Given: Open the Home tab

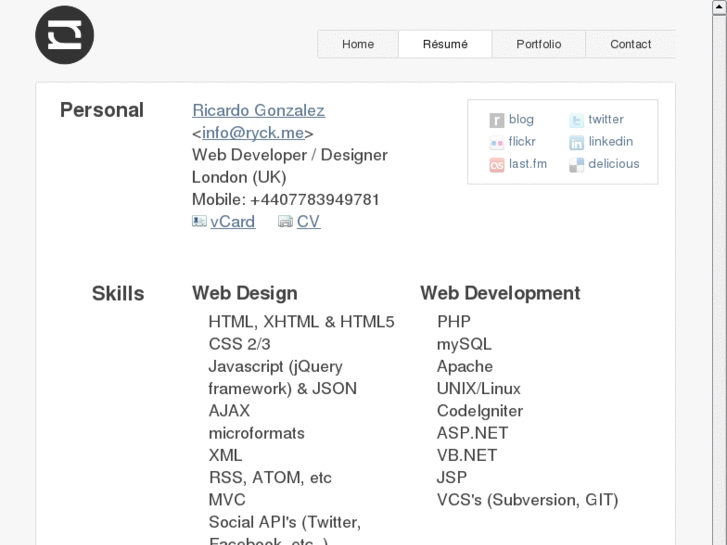Looking at the screenshot, I should pyautogui.click(x=358, y=44).
